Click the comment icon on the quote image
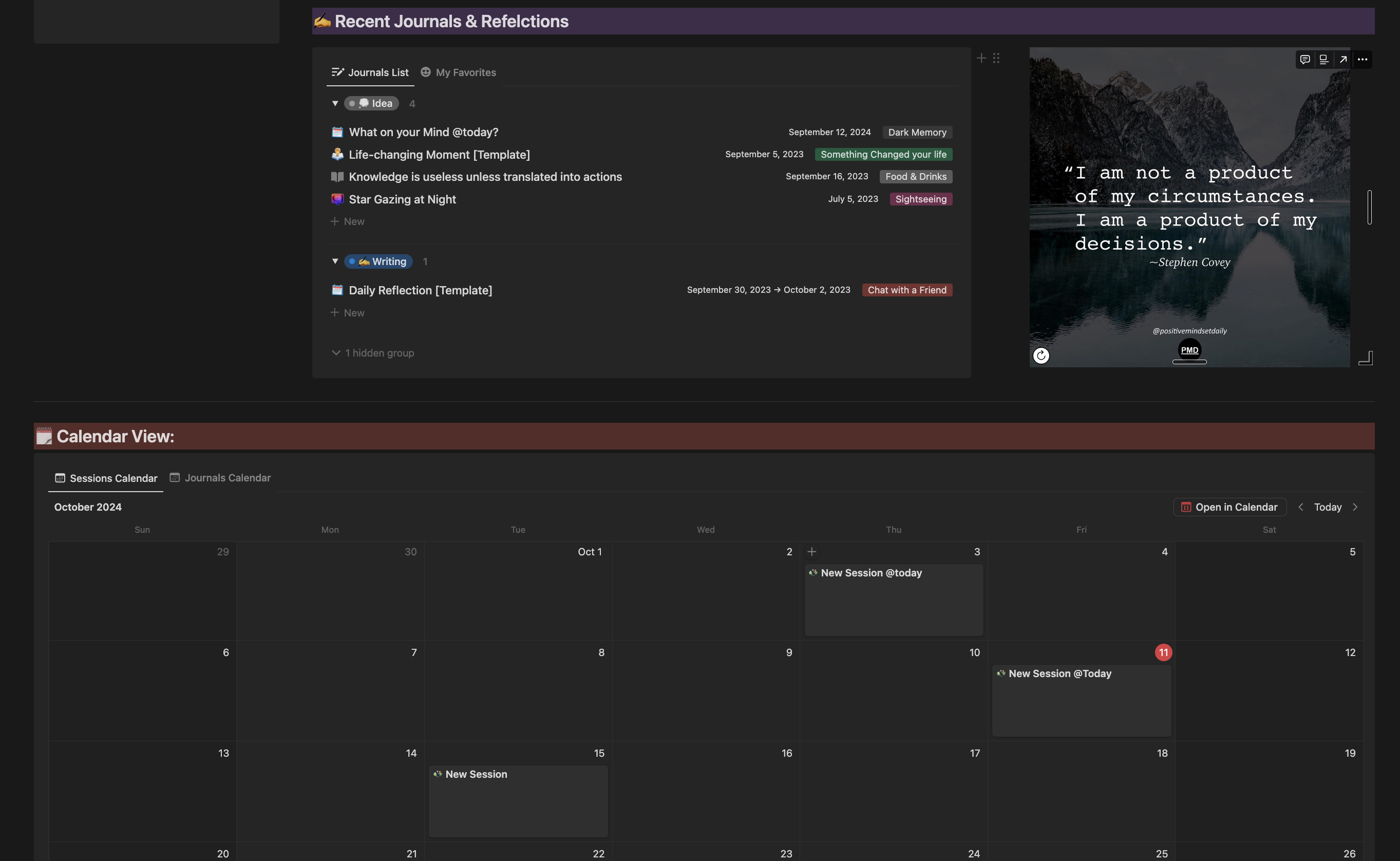The height and width of the screenshot is (861, 1400). pos(1305,59)
